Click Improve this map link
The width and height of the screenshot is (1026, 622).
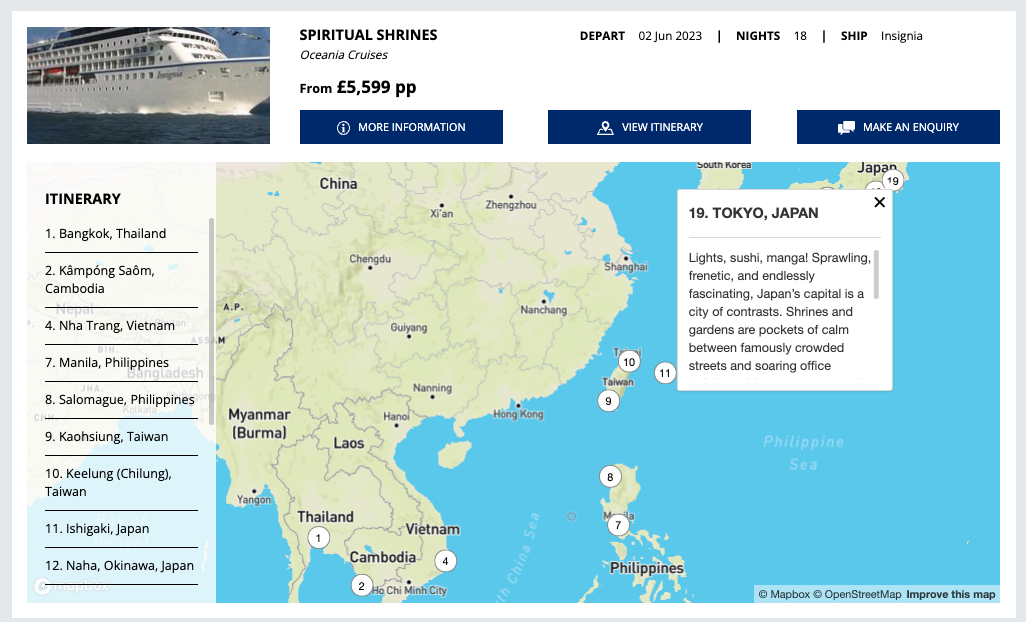(x=951, y=594)
